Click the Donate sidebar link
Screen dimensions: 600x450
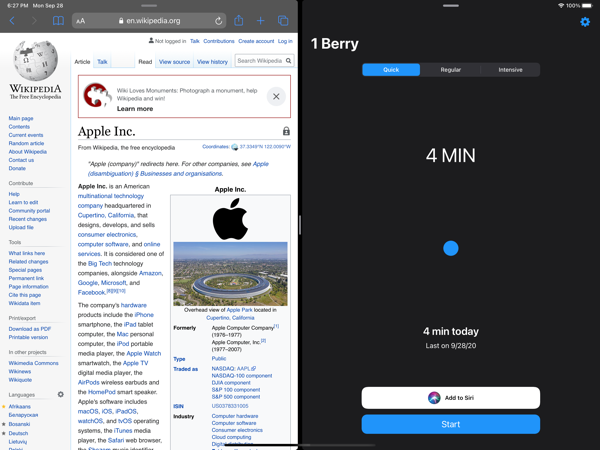[x=17, y=168]
